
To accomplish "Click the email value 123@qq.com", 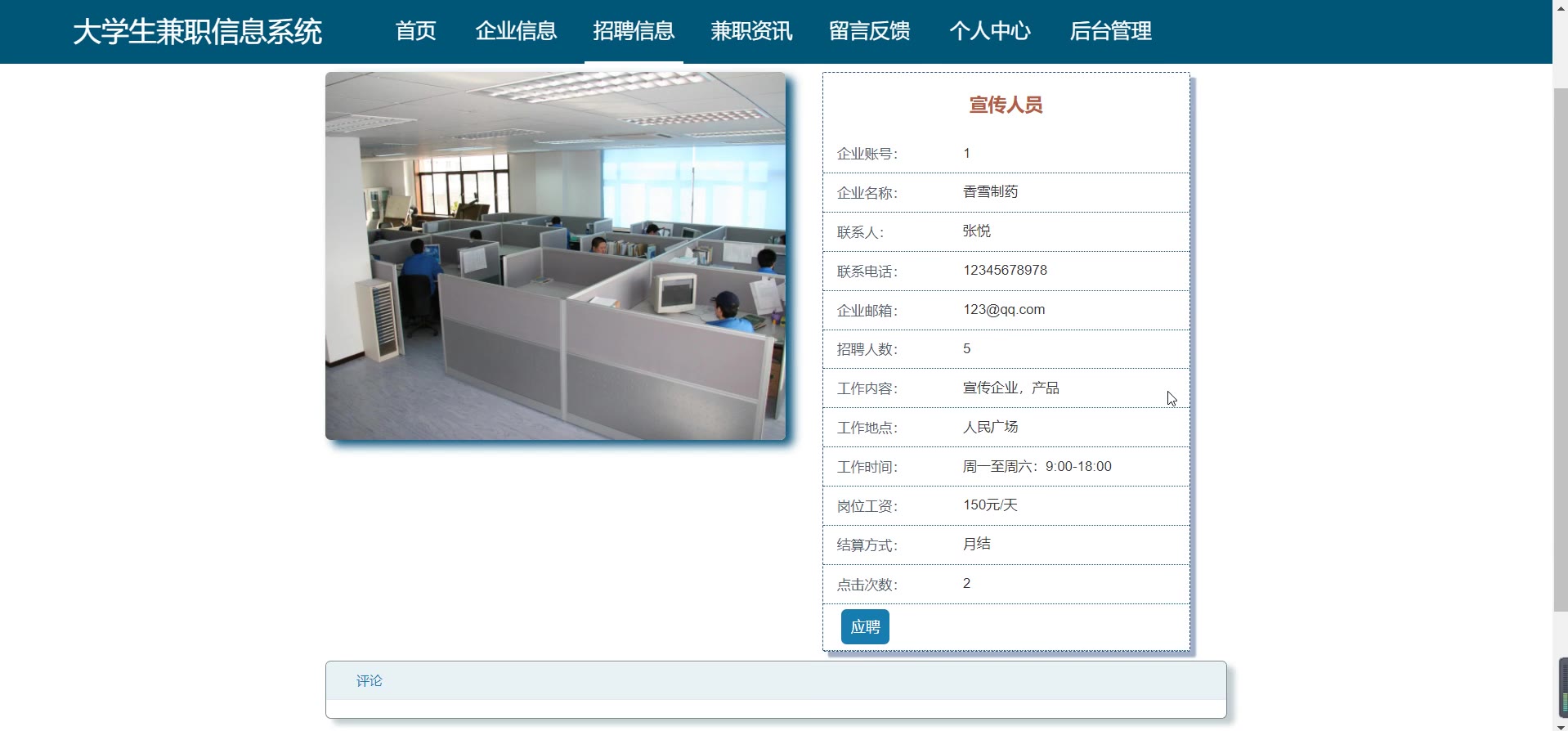I will (x=1004, y=309).
